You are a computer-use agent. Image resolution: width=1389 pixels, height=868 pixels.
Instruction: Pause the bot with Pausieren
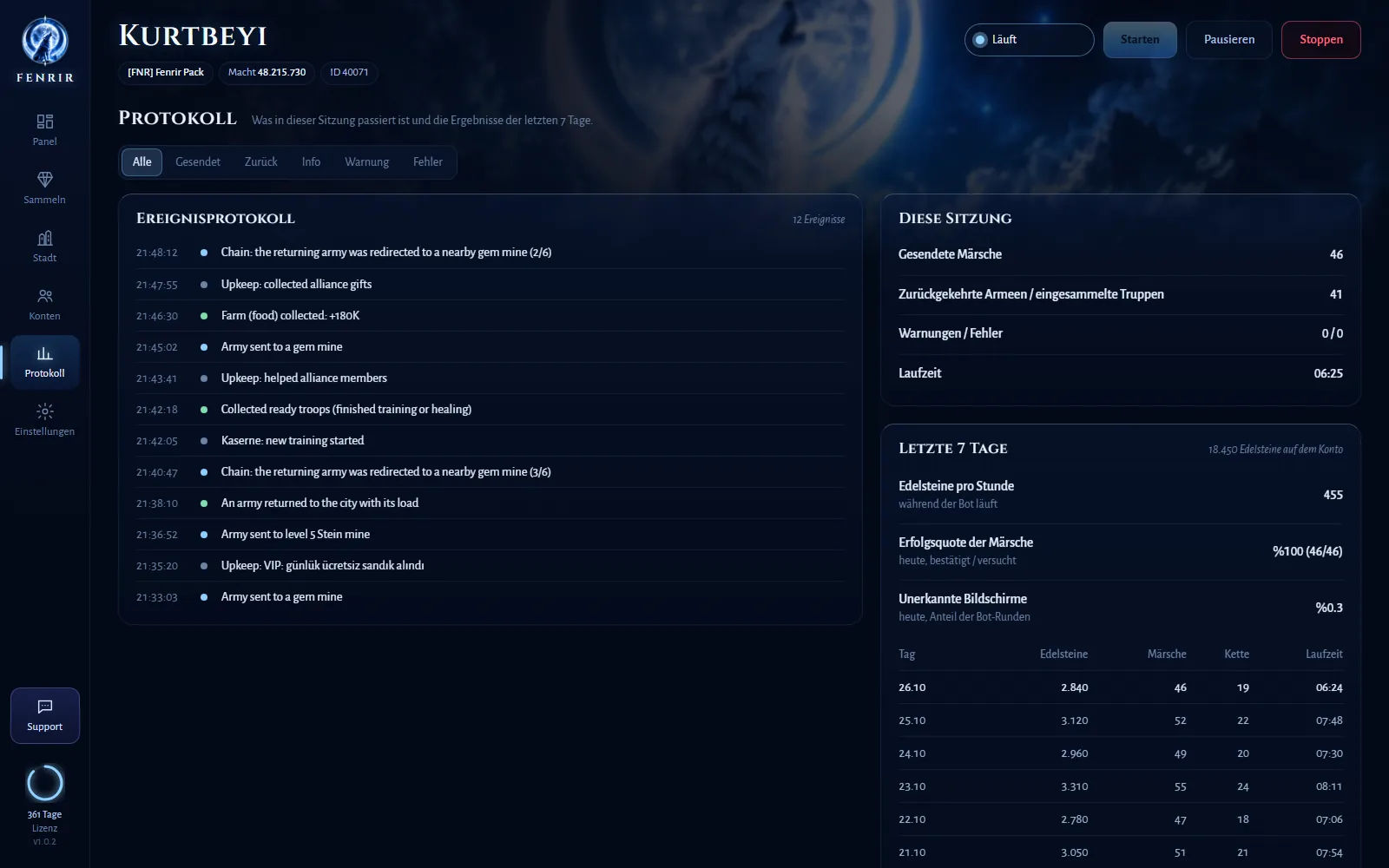1229,40
